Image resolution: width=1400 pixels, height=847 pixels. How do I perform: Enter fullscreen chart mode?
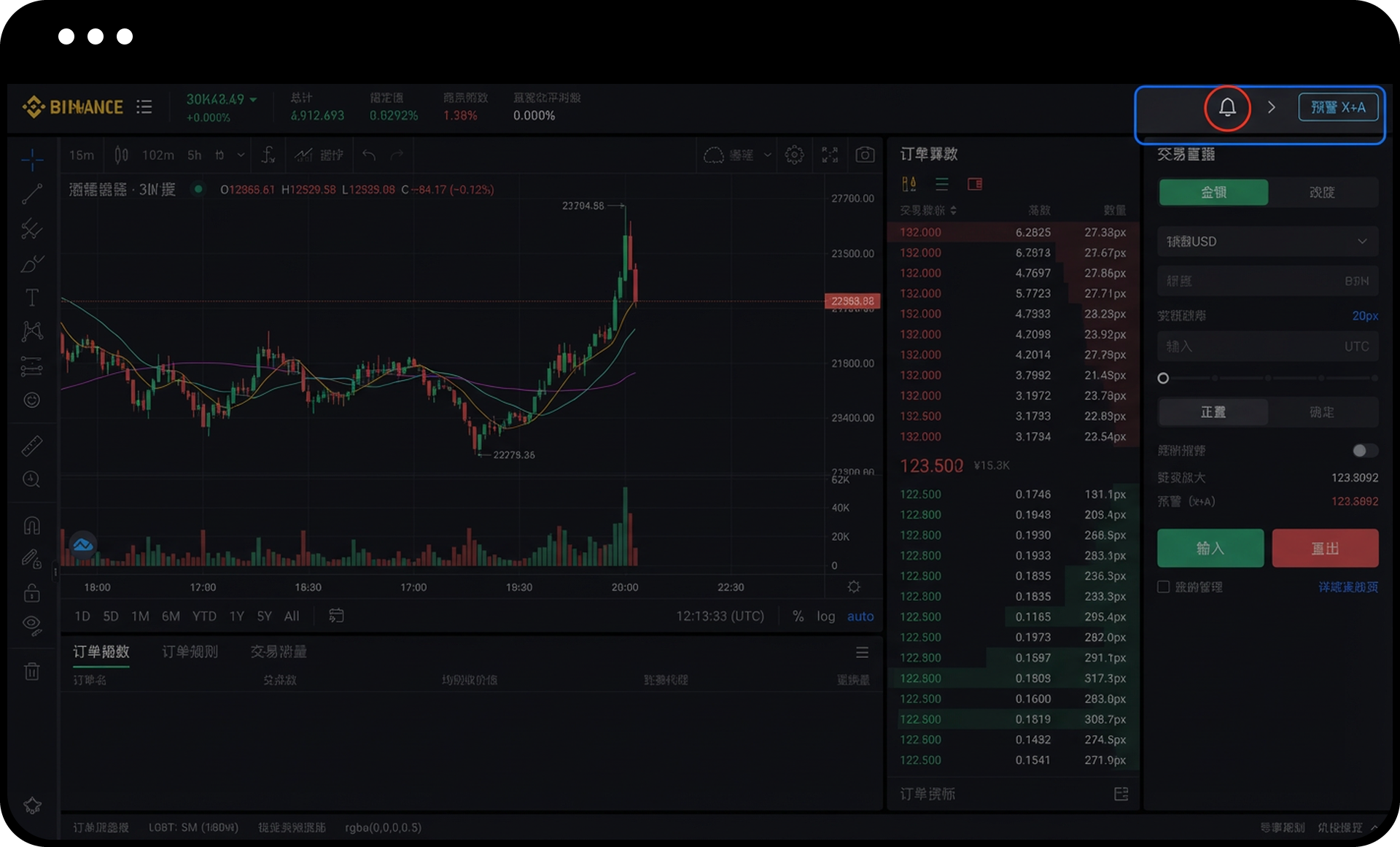coord(830,155)
